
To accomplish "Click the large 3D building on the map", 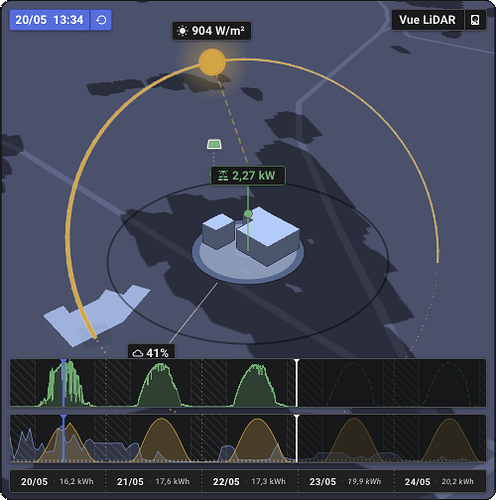I will click(268, 237).
